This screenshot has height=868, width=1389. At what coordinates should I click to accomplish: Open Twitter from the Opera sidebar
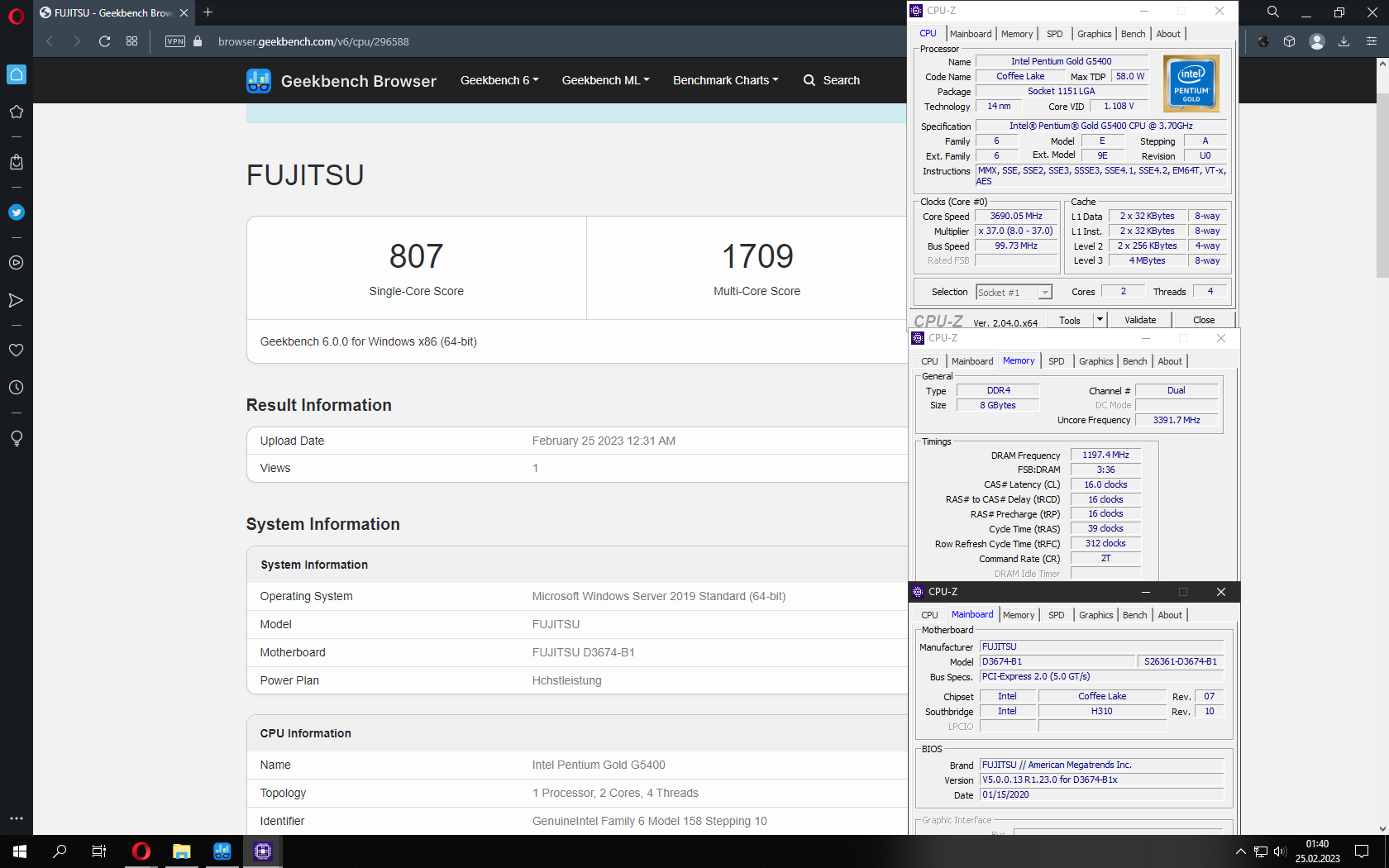[17, 212]
